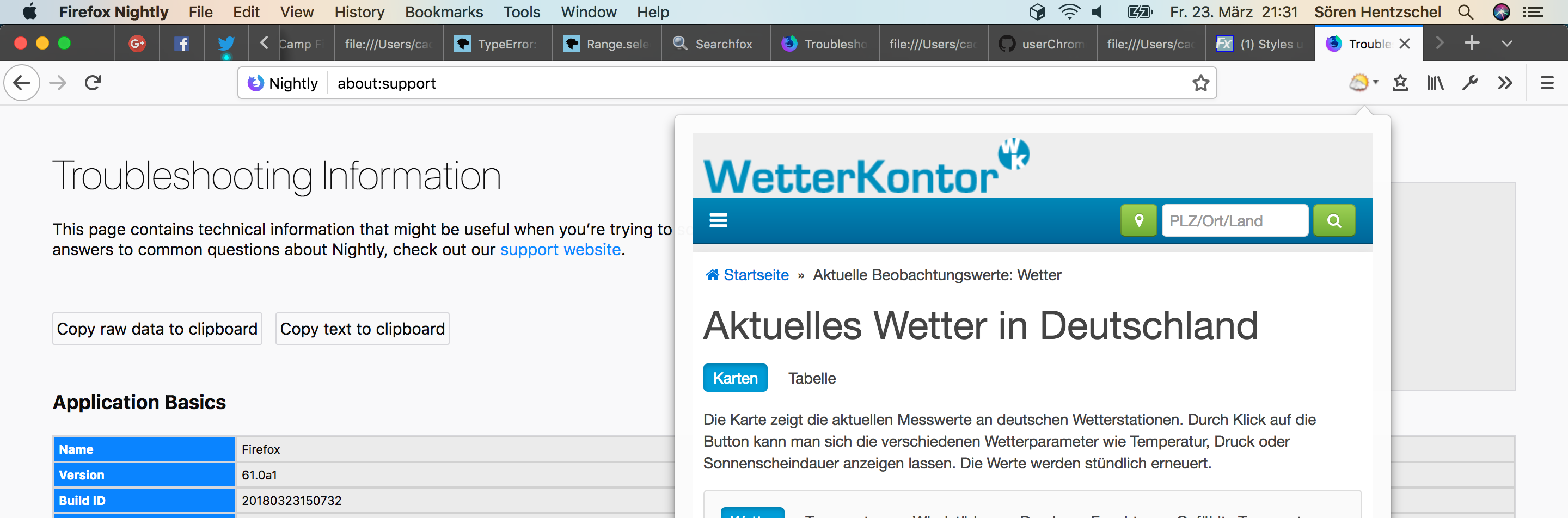
Task: Click the Aktuelles Wetter in Deutschland heading
Action: tap(981, 325)
